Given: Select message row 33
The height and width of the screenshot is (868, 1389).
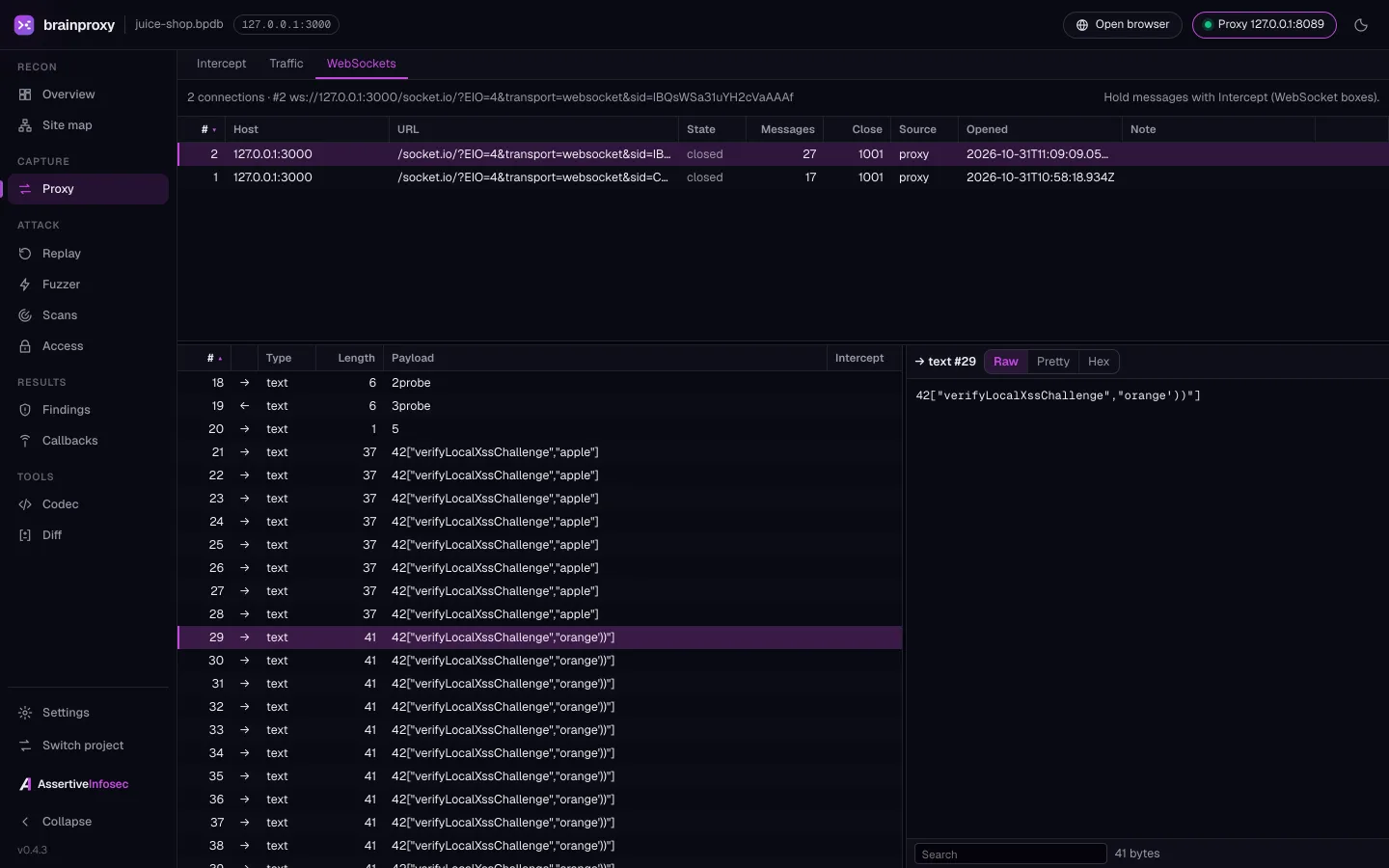Looking at the screenshot, I should (x=539, y=730).
